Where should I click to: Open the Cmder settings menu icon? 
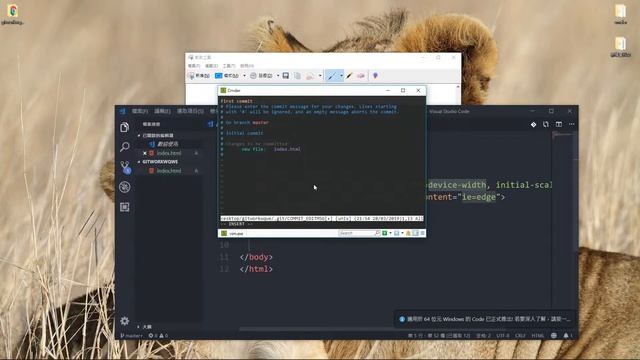click(422, 233)
